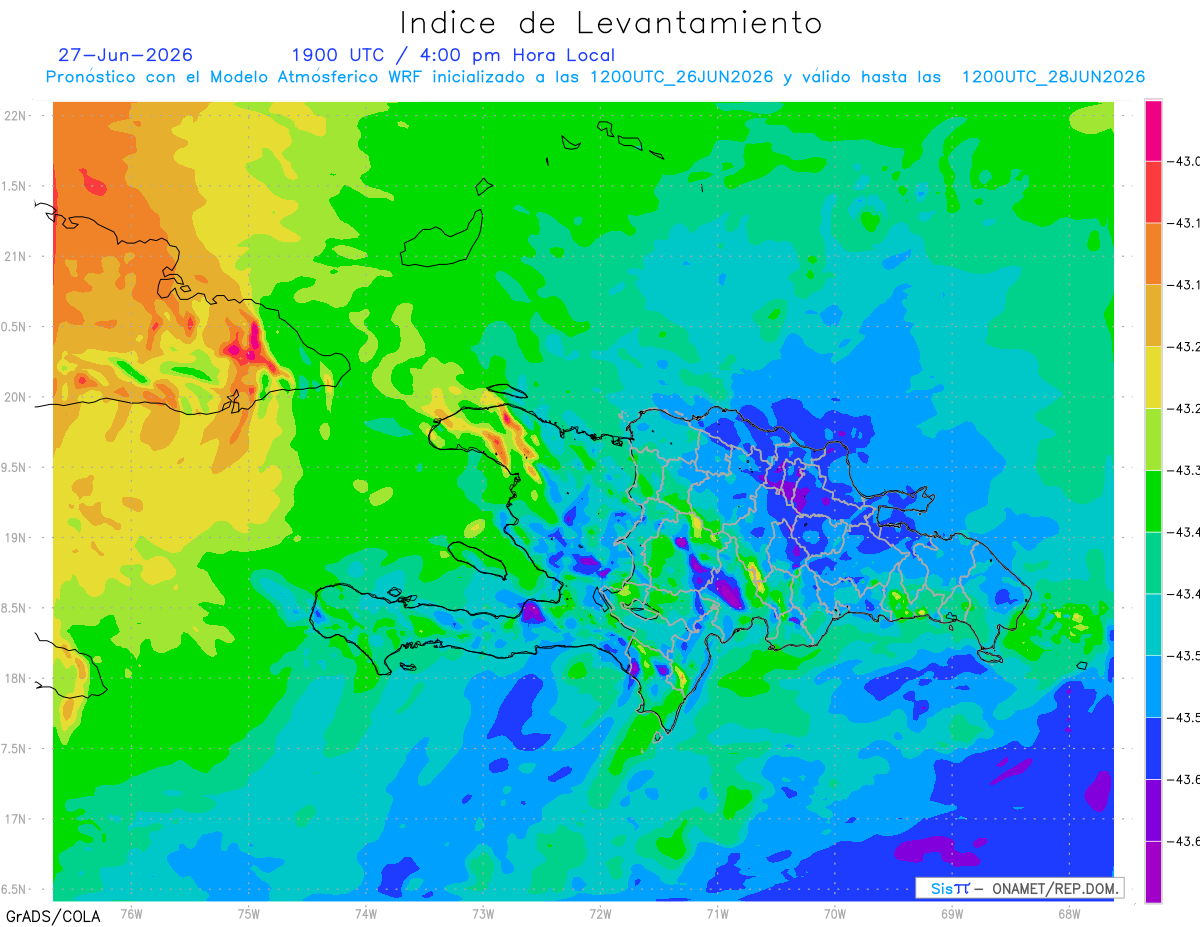Click the red segment of the color bar

pyautogui.click(x=1153, y=192)
